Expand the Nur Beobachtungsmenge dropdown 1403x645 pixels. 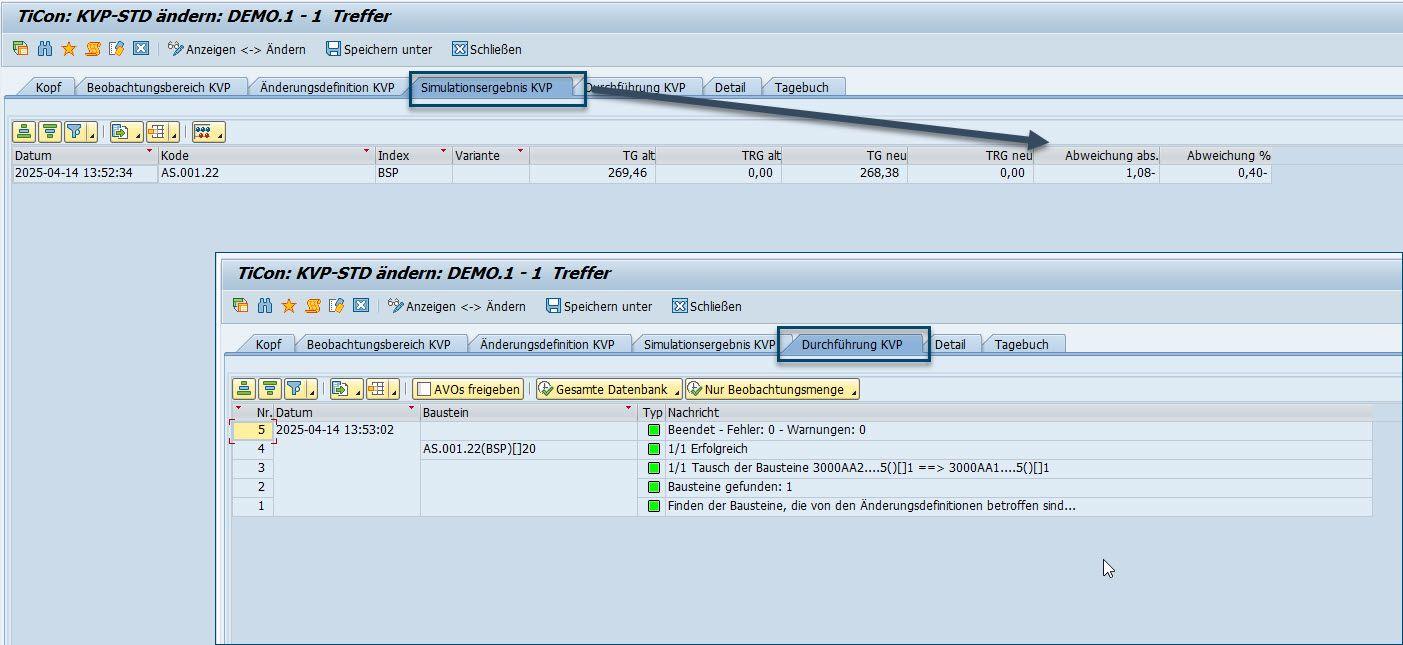[773, 389]
